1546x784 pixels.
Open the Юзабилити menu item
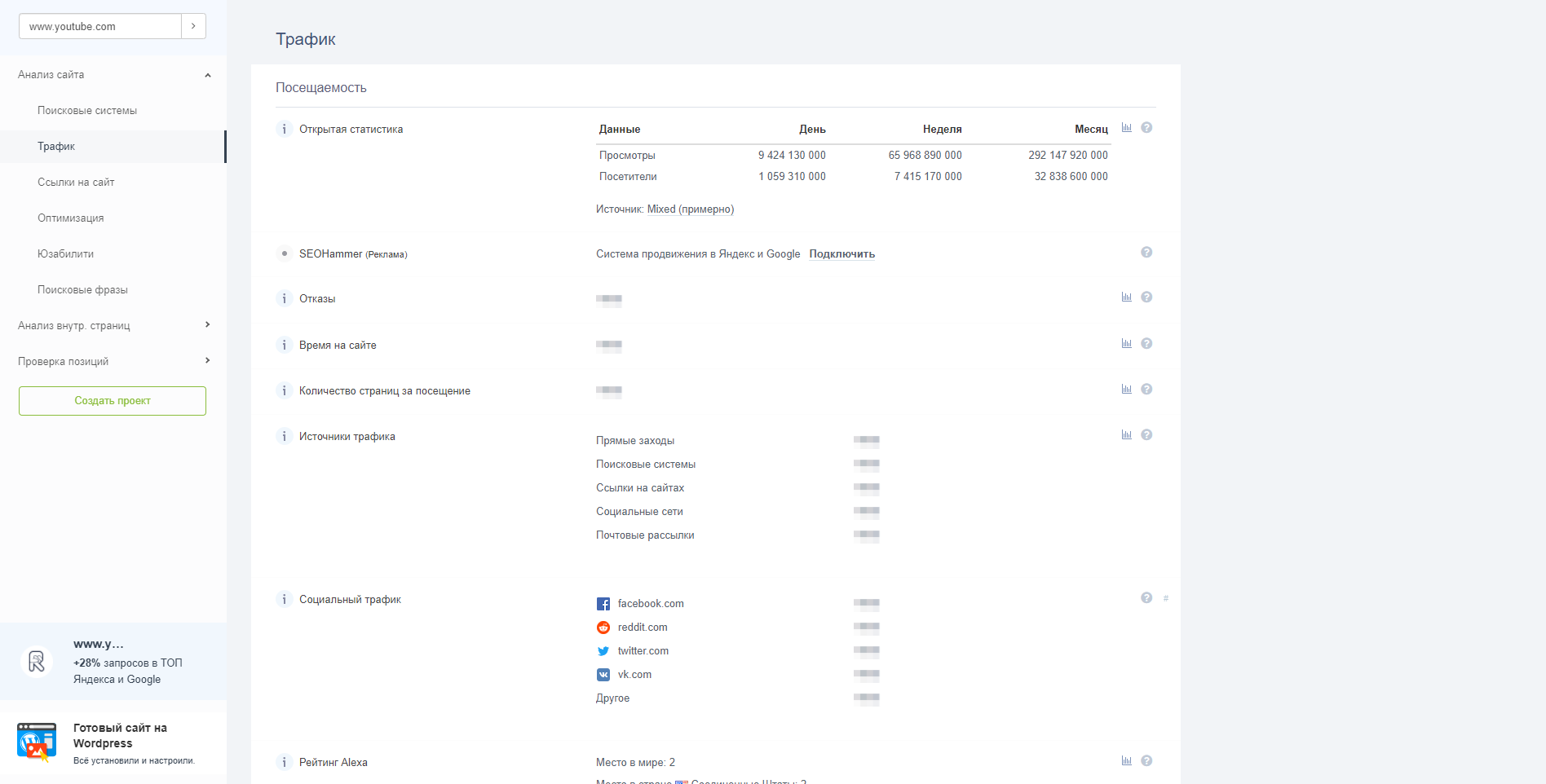65,254
